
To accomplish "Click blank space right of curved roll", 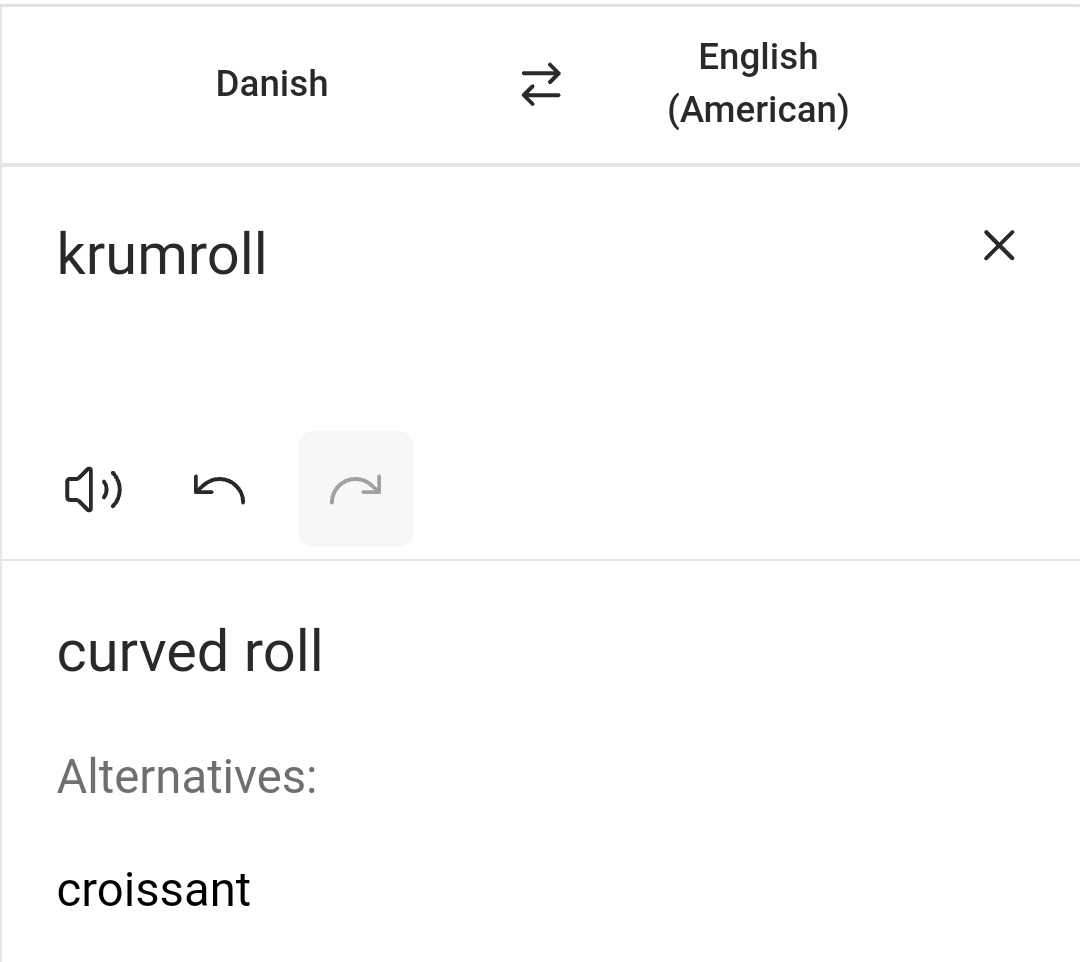I will click(689, 651).
